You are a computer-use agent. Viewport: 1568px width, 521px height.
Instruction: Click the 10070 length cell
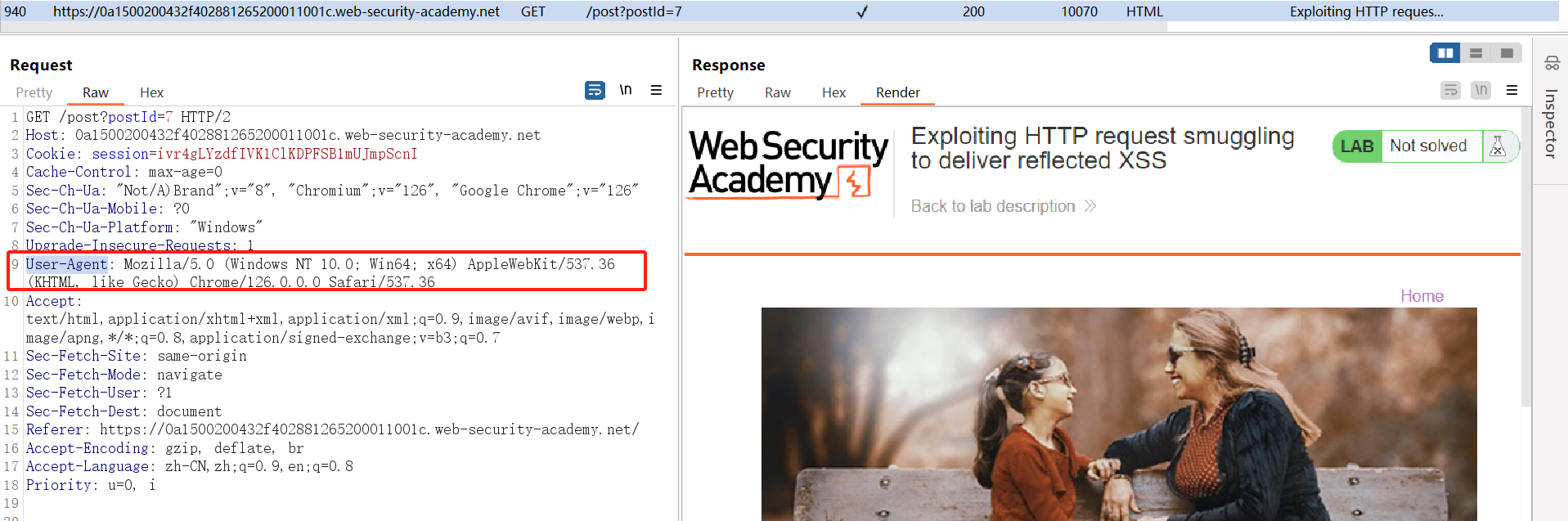click(1080, 11)
